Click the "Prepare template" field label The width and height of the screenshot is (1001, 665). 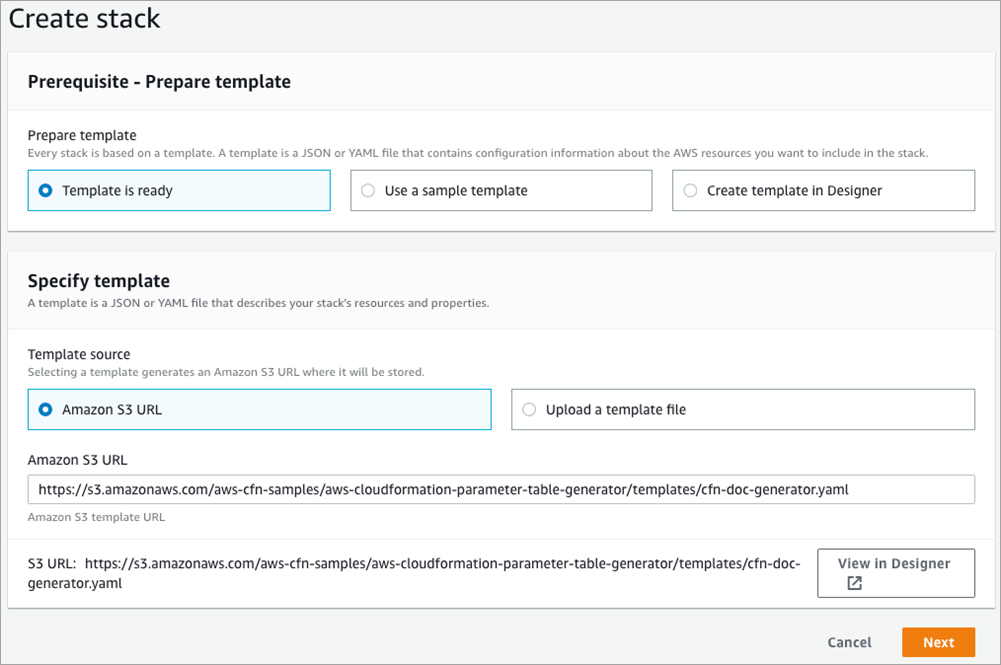click(x=82, y=135)
